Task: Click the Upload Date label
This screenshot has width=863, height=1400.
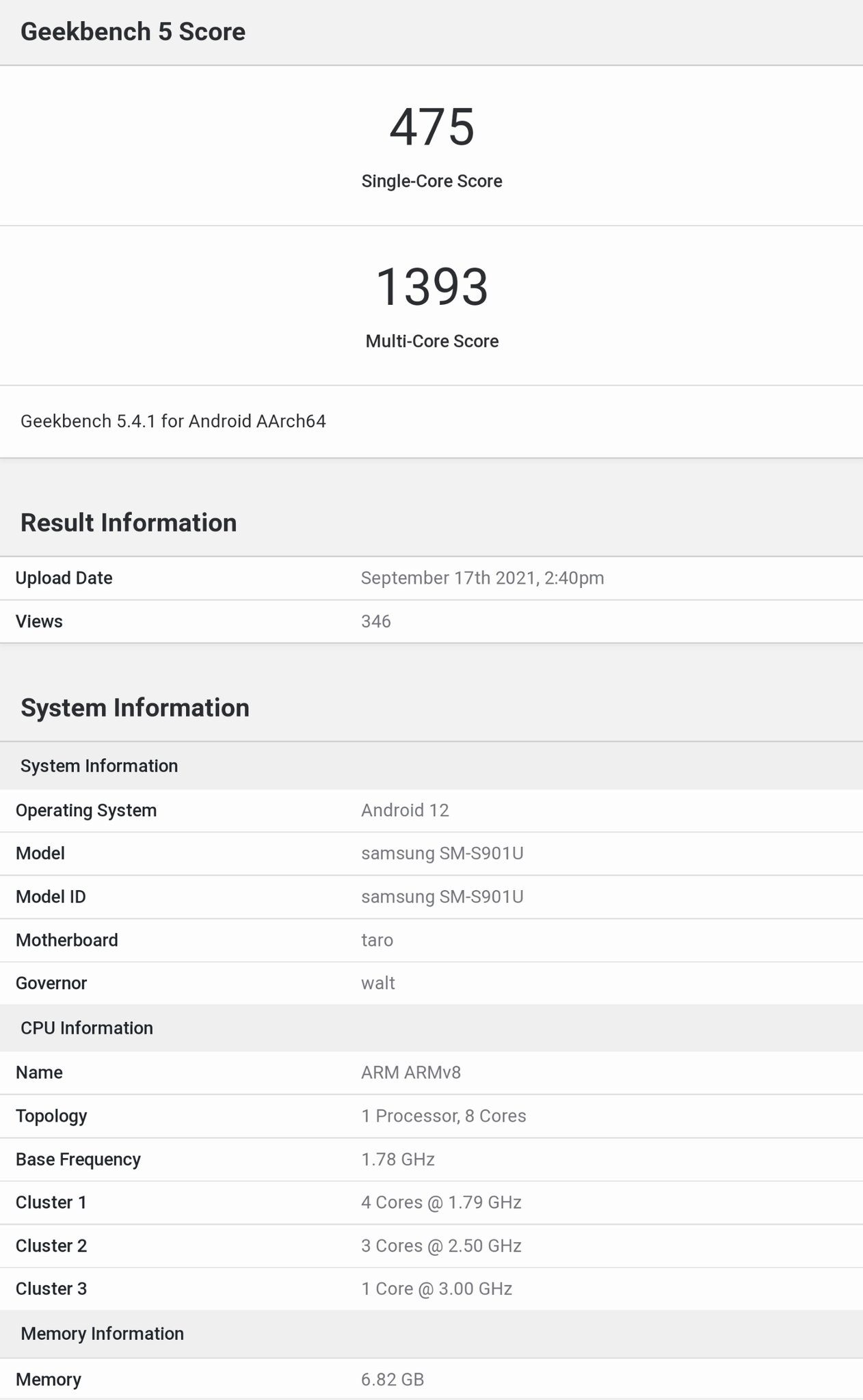Action: tap(64, 578)
